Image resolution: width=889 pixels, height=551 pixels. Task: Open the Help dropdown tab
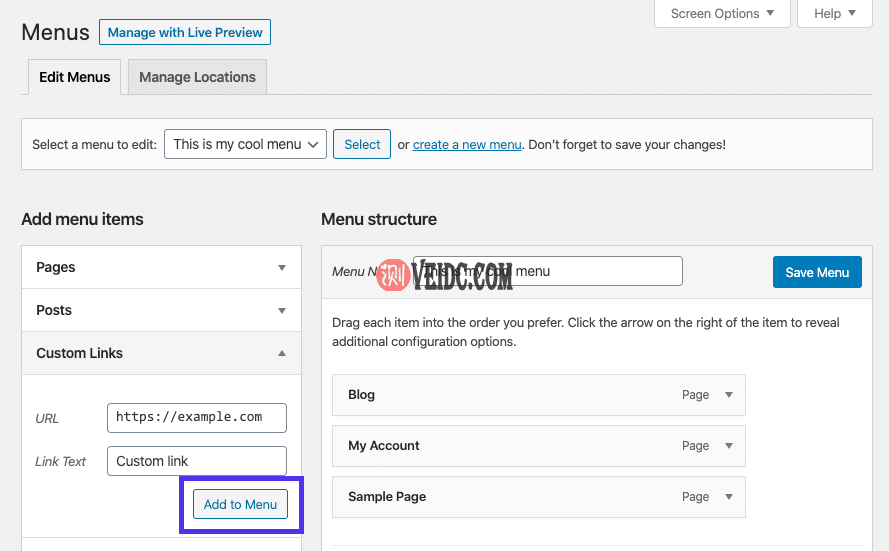point(835,14)
